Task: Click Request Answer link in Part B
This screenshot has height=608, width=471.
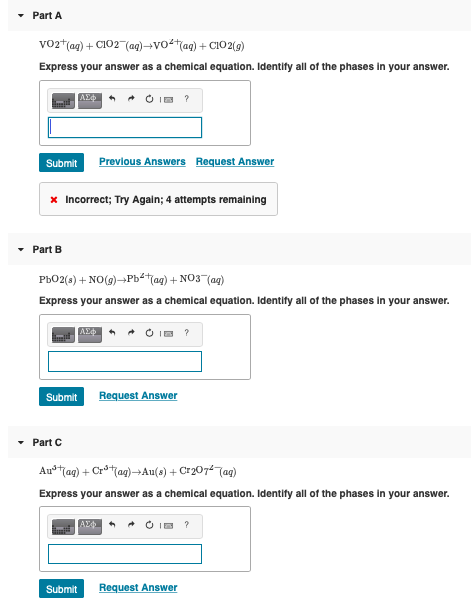Action: click(x=138, y=396)
